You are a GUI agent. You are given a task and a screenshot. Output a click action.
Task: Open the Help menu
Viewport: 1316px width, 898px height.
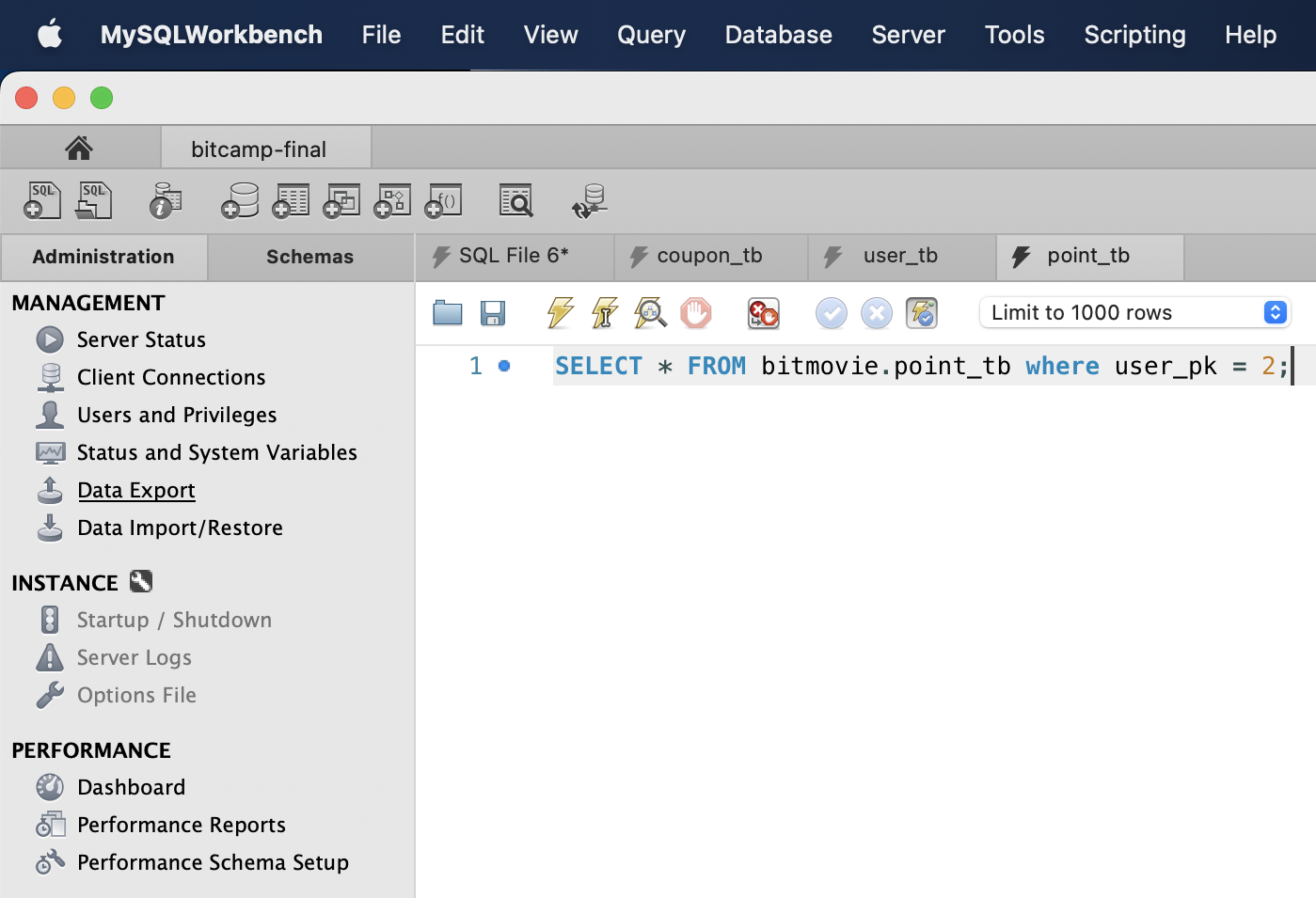coord(1250,35)
